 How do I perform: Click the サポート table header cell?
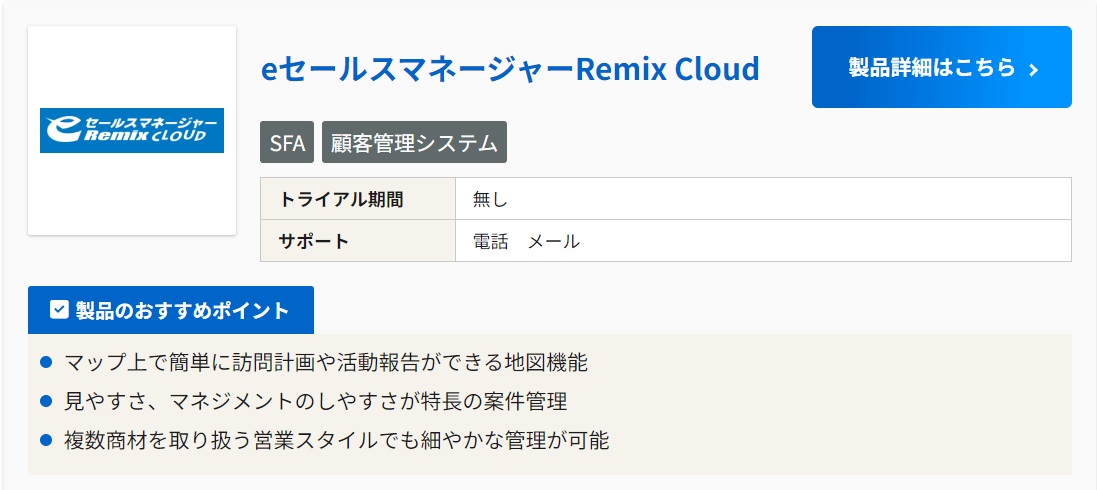(358, 241)
